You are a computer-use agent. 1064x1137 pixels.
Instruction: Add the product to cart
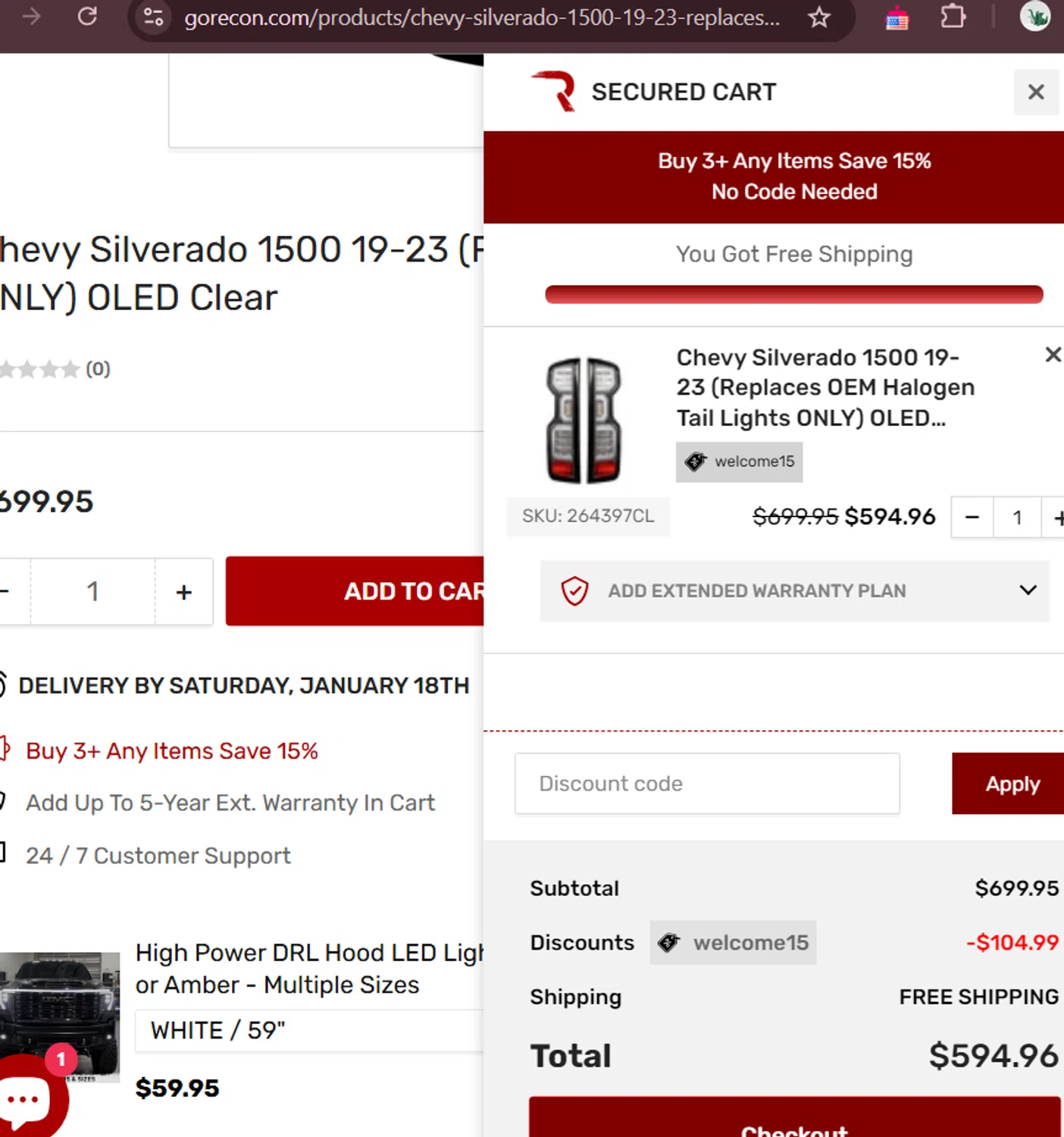[x=355, y=591]
